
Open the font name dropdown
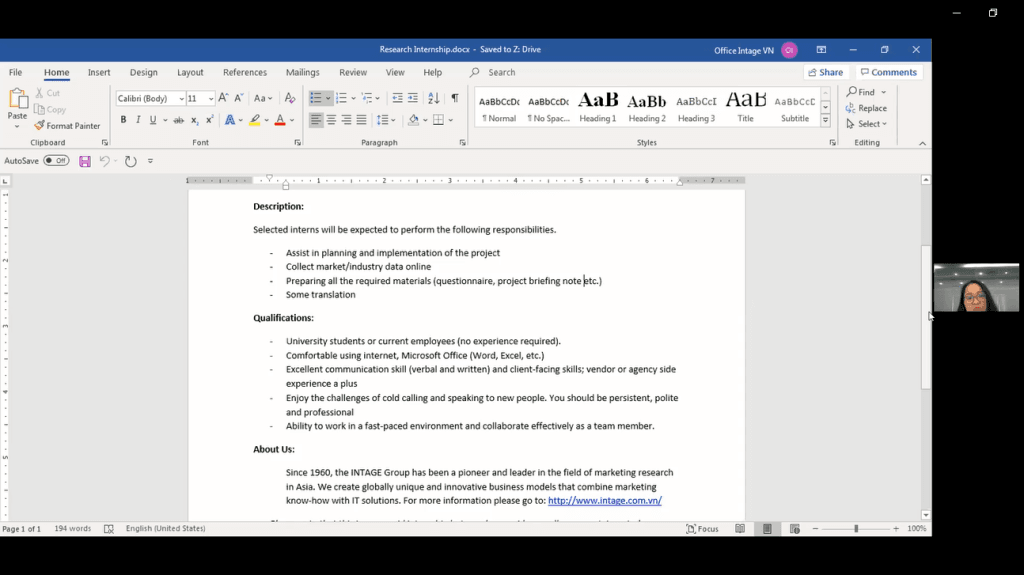pyautogui.click(x=182, y=99)
